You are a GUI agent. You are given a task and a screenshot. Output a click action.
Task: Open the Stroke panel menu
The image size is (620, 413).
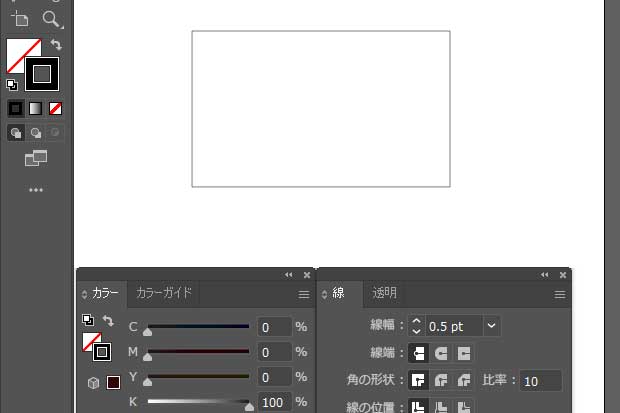(560, 295)
